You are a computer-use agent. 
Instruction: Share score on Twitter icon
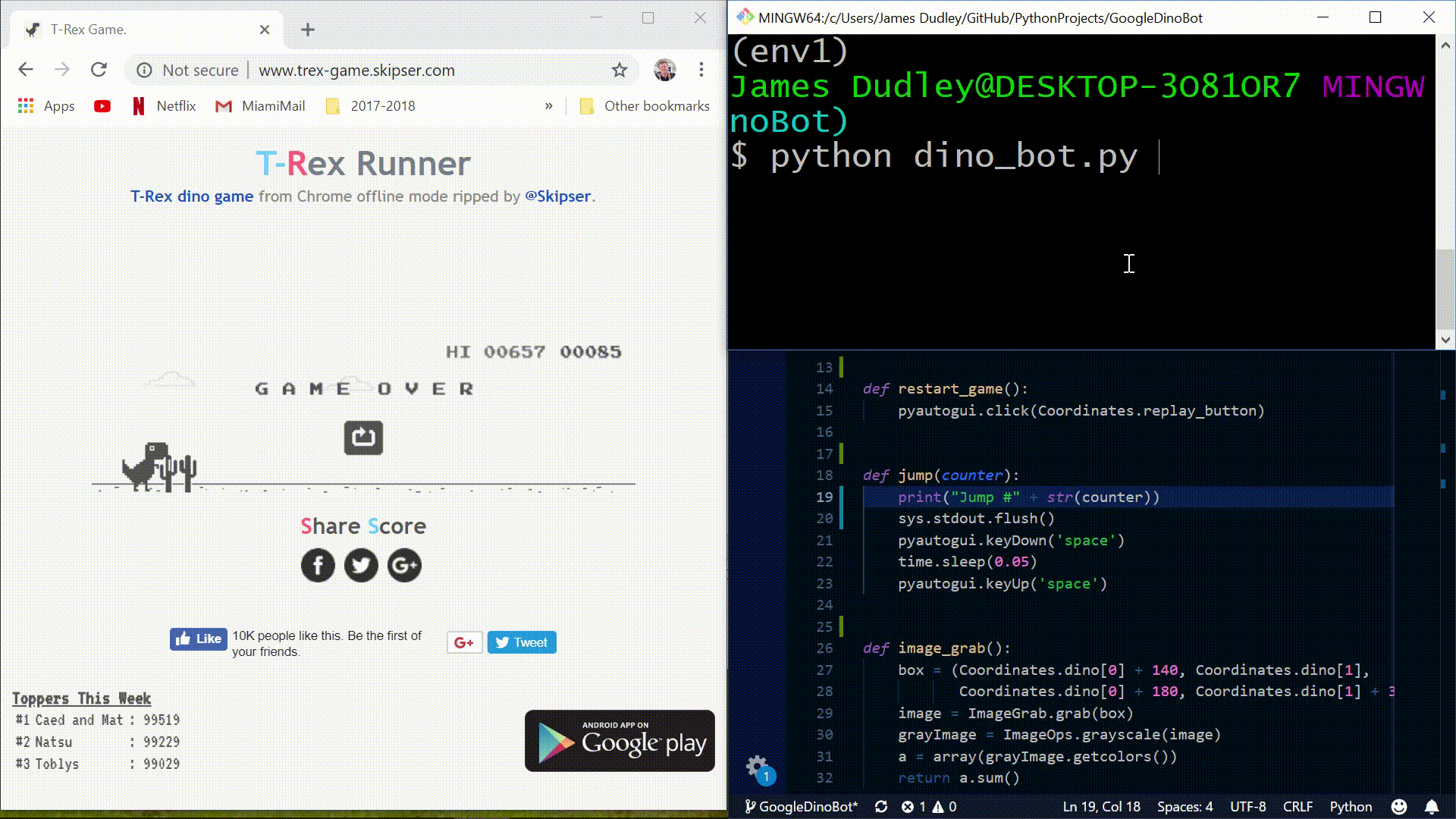[361, 565]
